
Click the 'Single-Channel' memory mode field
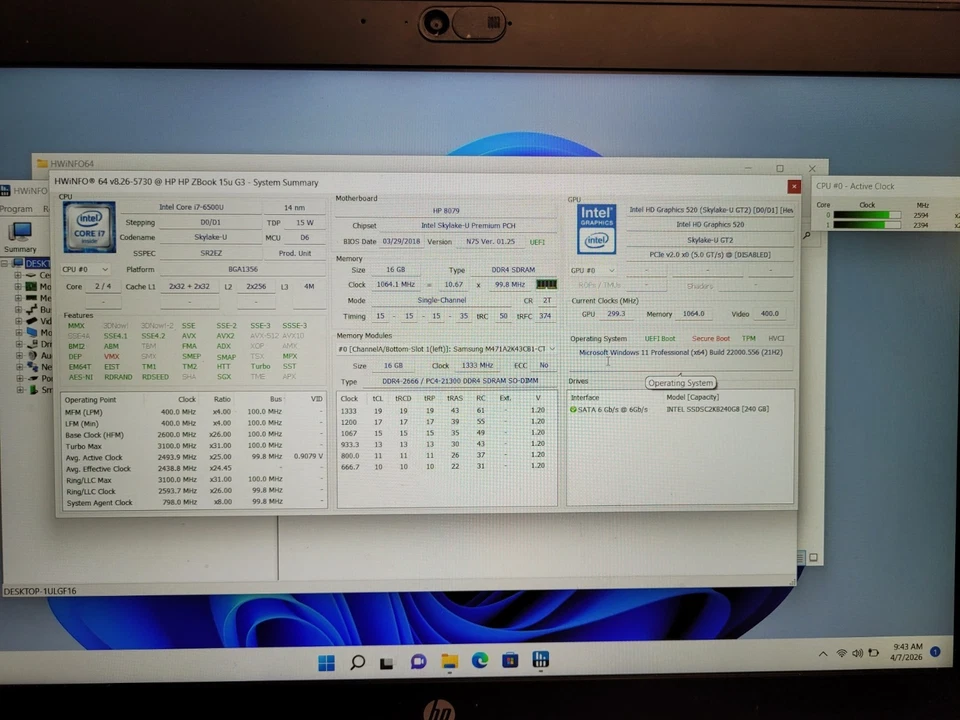pos(441,300)
